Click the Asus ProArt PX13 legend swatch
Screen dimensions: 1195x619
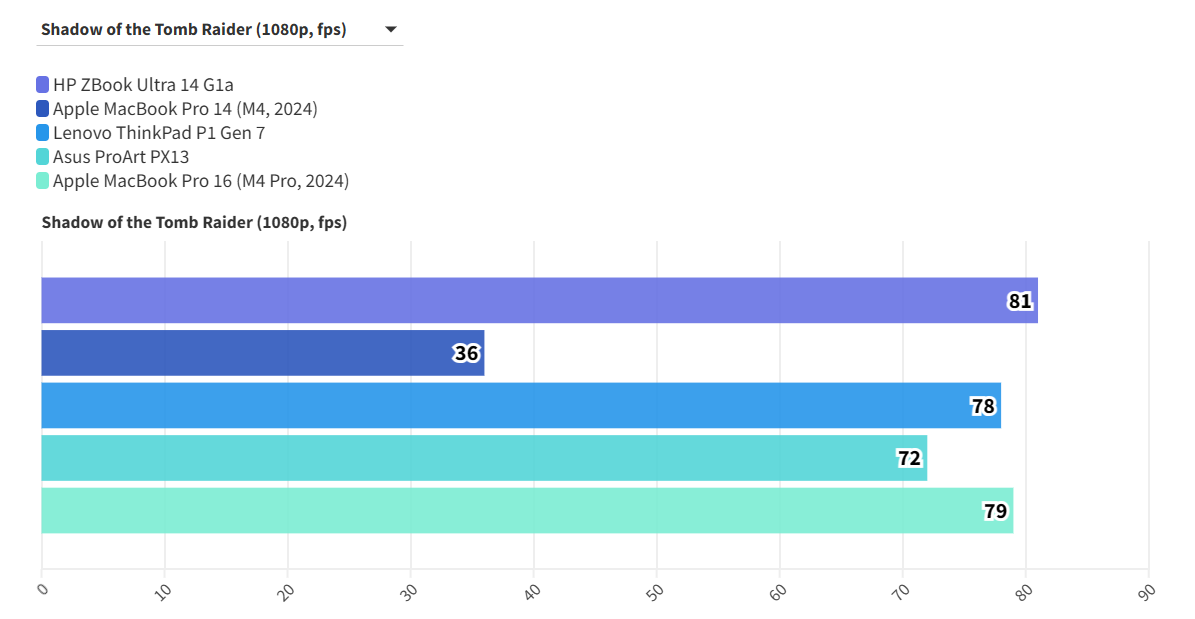[x=43, y=157]
